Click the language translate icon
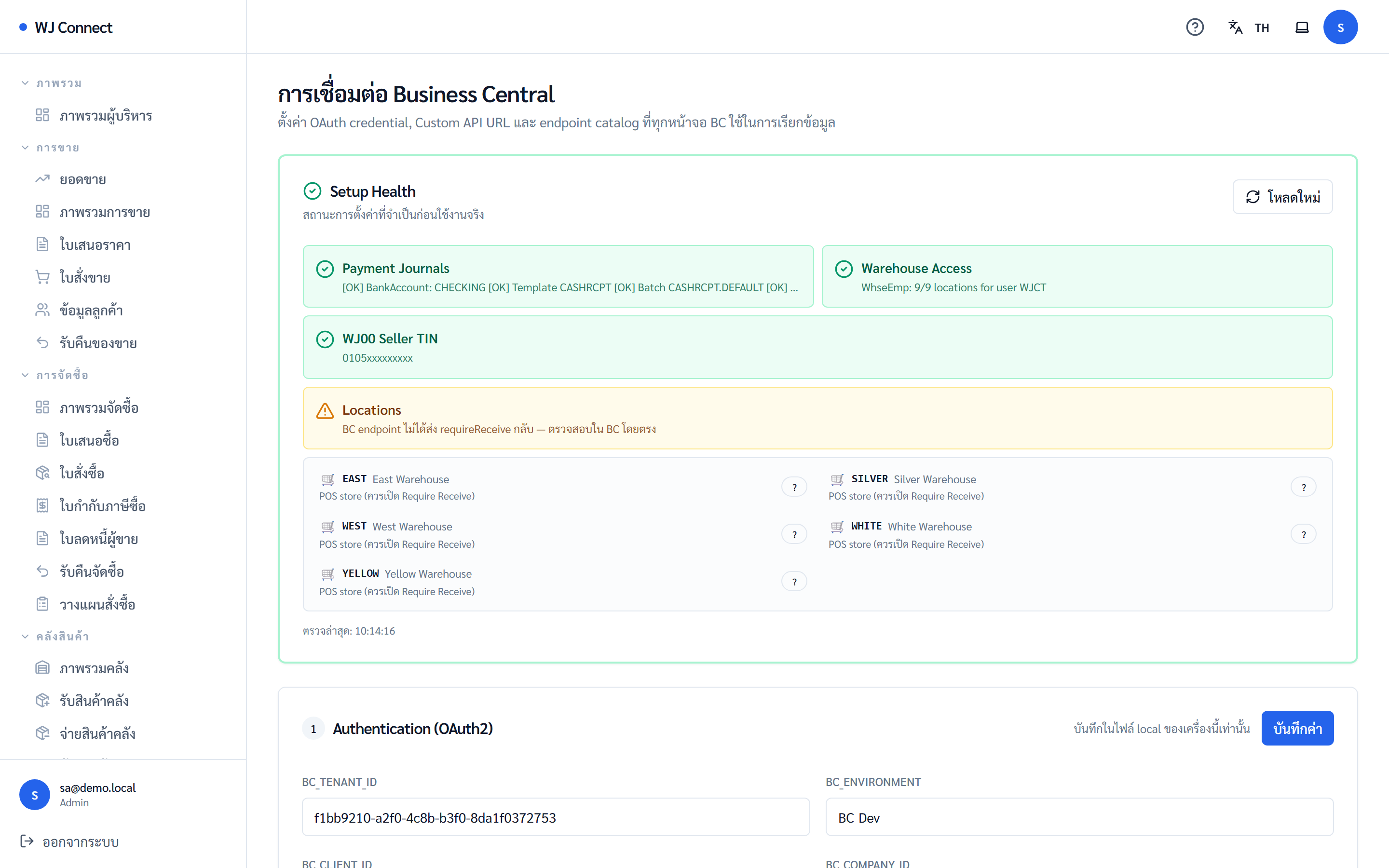Viewport: 1389px width, 868px height. tap(1235, 27)
